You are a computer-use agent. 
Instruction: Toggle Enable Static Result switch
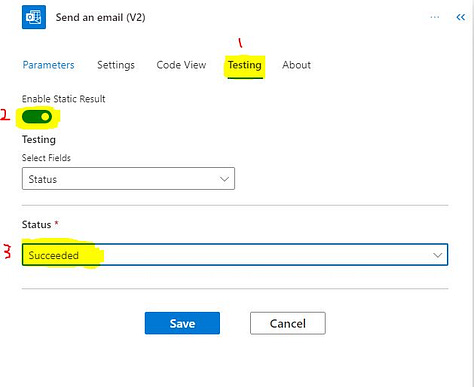pyautogui.click(x=37, y=117)
